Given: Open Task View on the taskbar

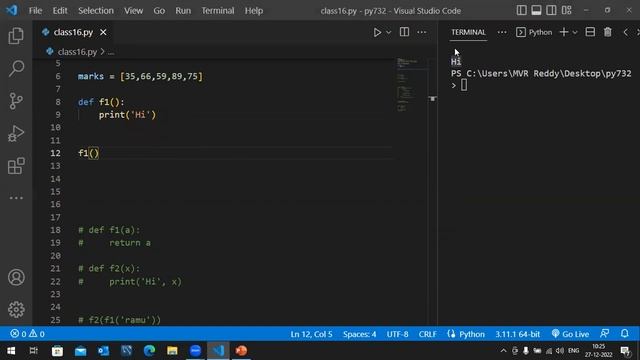Looking at the screenshot, I should pyautogui.click(x=34, y=351).
